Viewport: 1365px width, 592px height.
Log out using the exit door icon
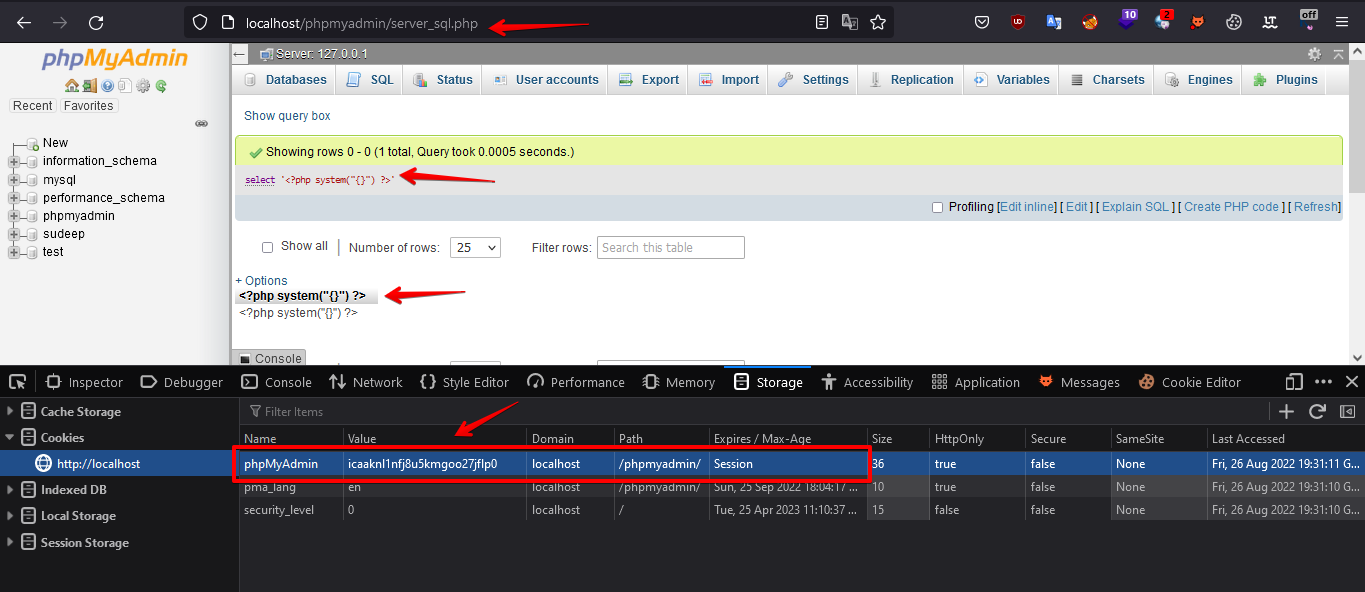point(89,84)
